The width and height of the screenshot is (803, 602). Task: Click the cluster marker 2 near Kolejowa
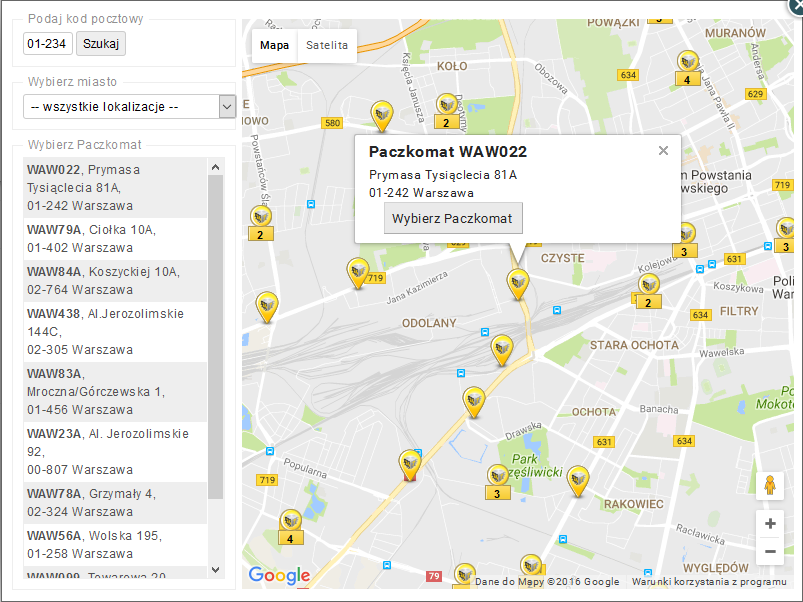click(648, 291)
